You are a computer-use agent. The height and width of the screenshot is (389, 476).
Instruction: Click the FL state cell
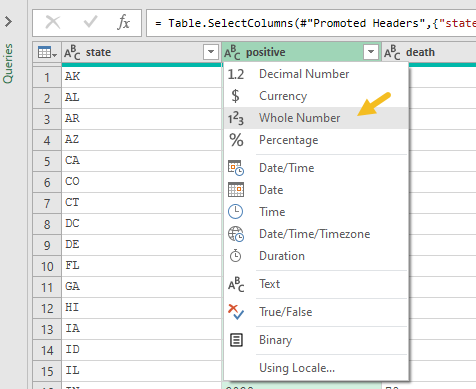(142, 266)
